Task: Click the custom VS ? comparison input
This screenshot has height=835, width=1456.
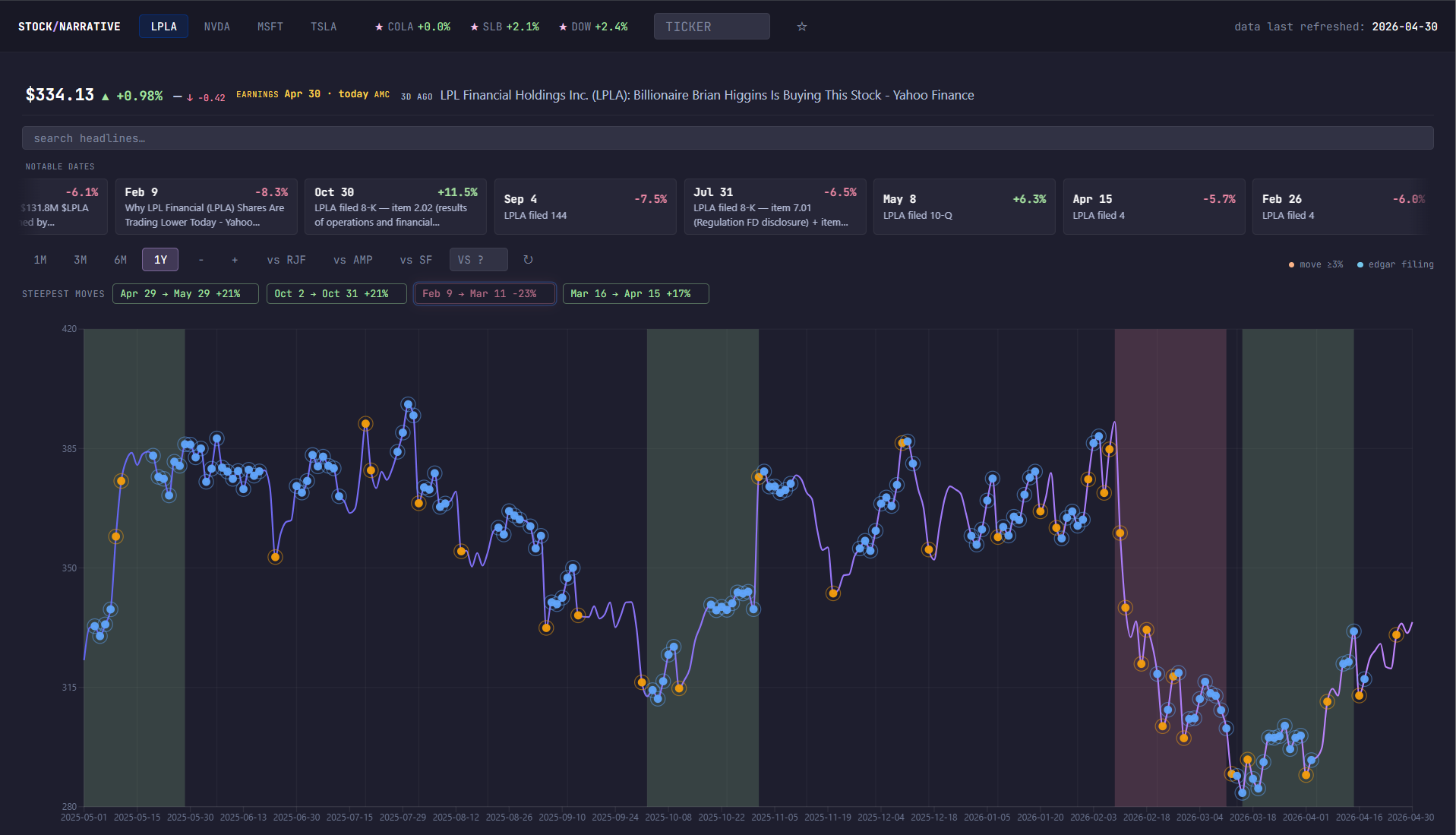Action: pos(478,260)
